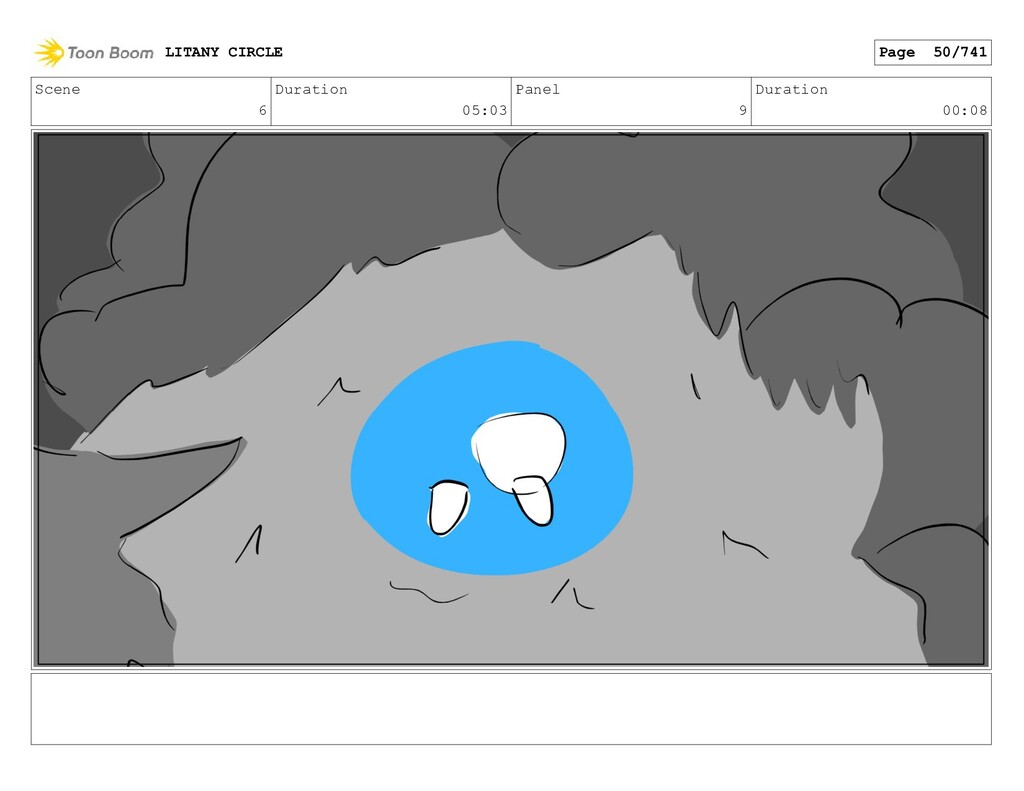This screenshot has width=1024, height=791.
Task: Click the scene number 6
Action: point(263,110)
